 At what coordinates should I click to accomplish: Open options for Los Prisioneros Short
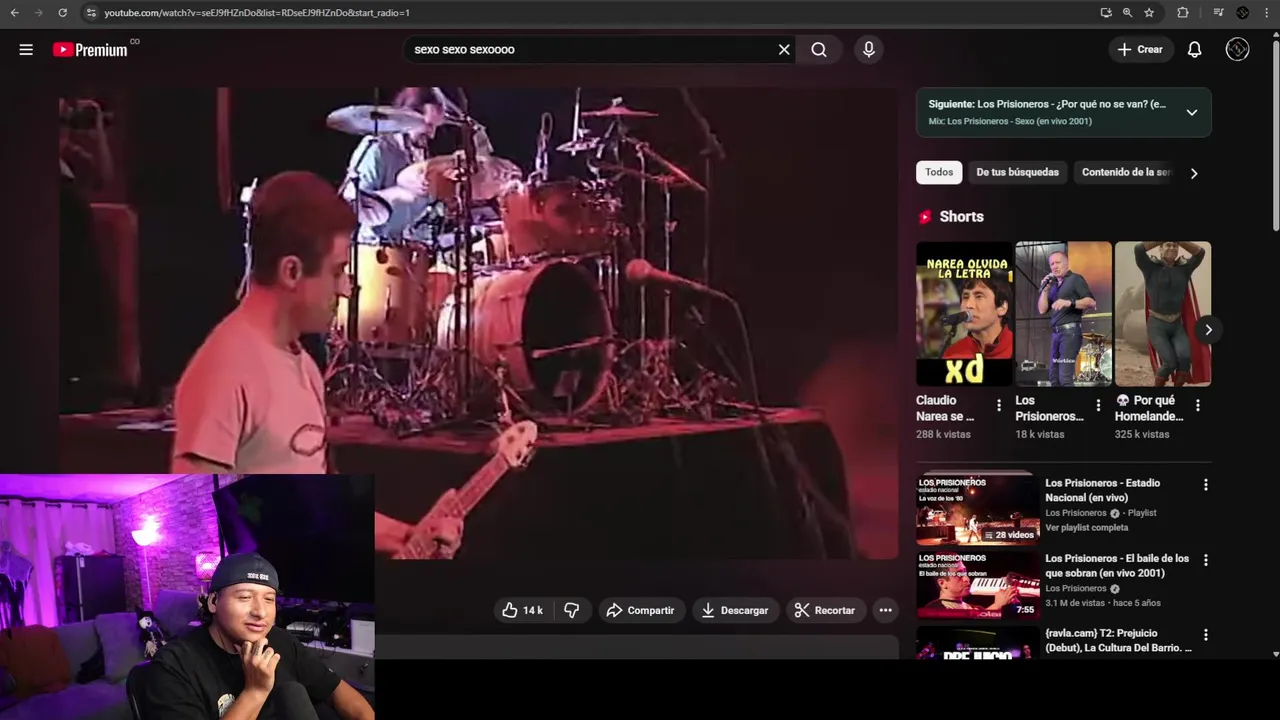pyautogui.click(x=1098, y=405)
